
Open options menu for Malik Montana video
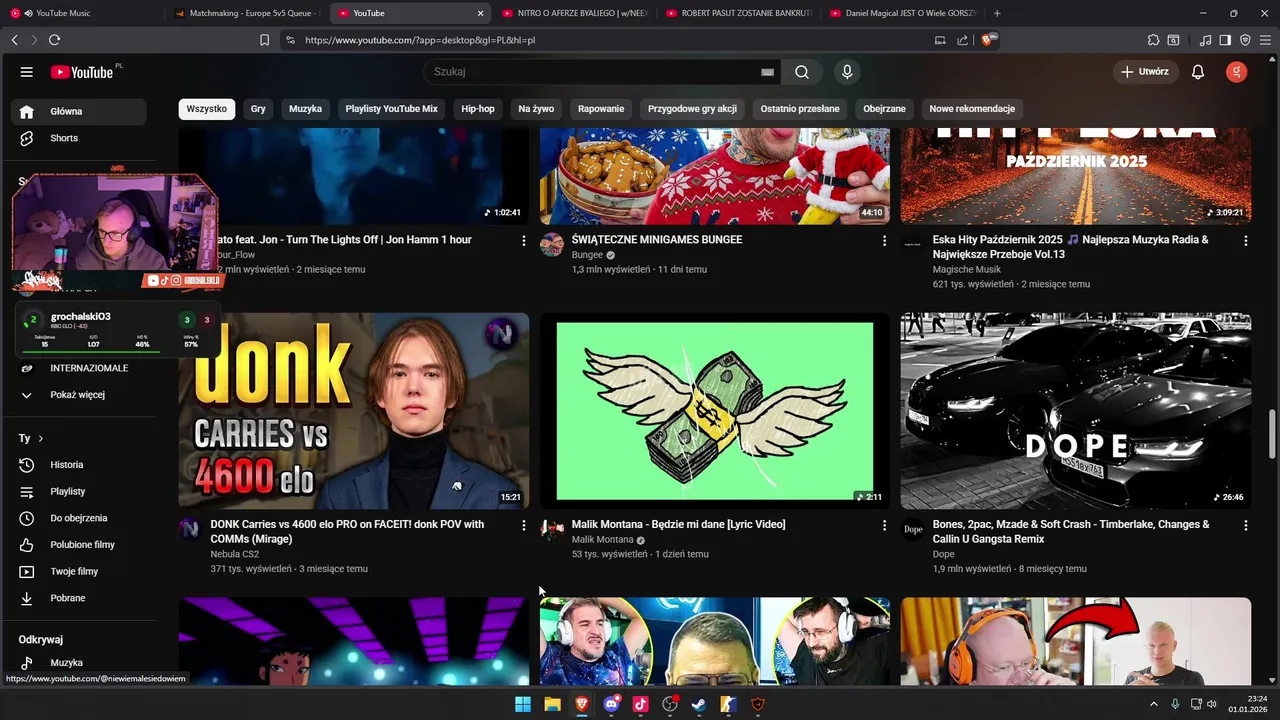[884, 525]
